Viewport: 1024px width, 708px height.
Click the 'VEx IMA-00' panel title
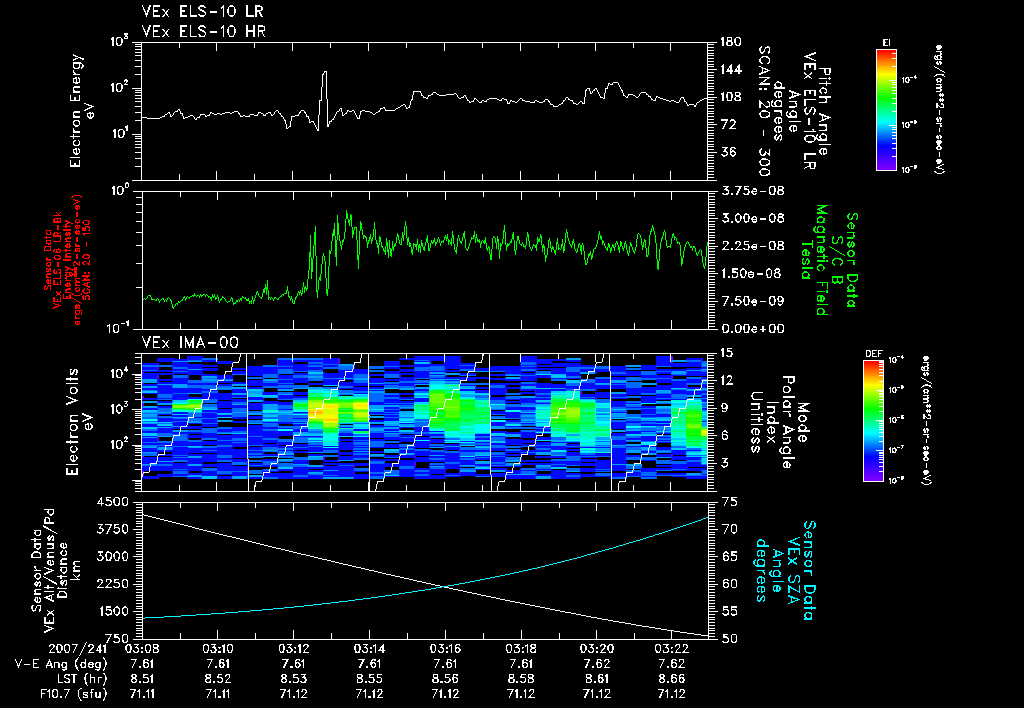click(190, 343)
